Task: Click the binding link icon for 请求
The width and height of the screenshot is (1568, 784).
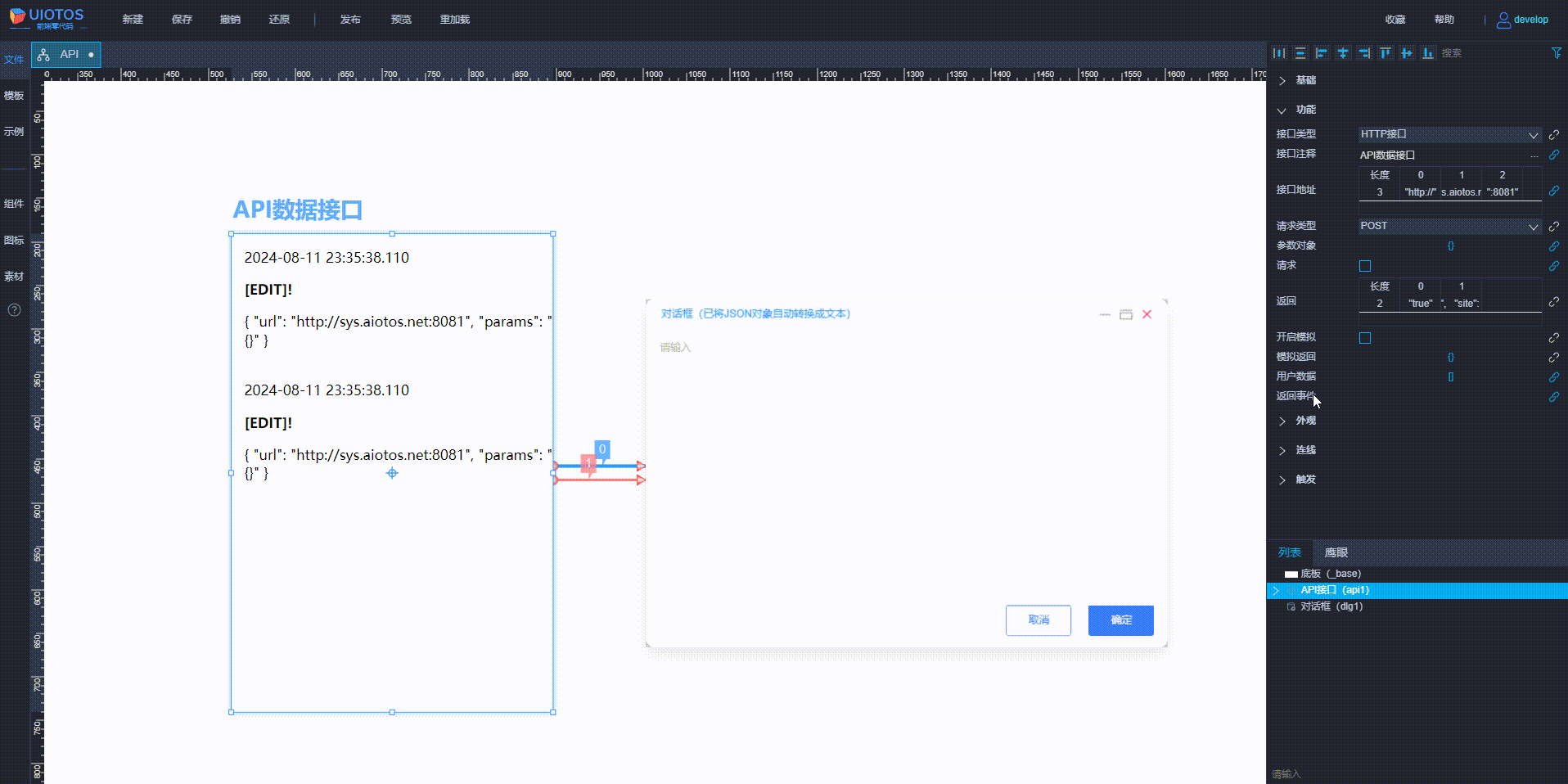Action: tap(1554, 266)
